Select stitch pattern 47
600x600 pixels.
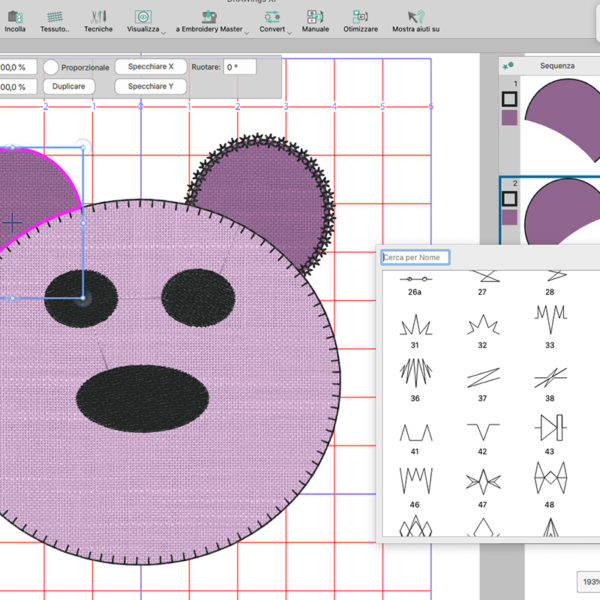(x=483, y=489)
